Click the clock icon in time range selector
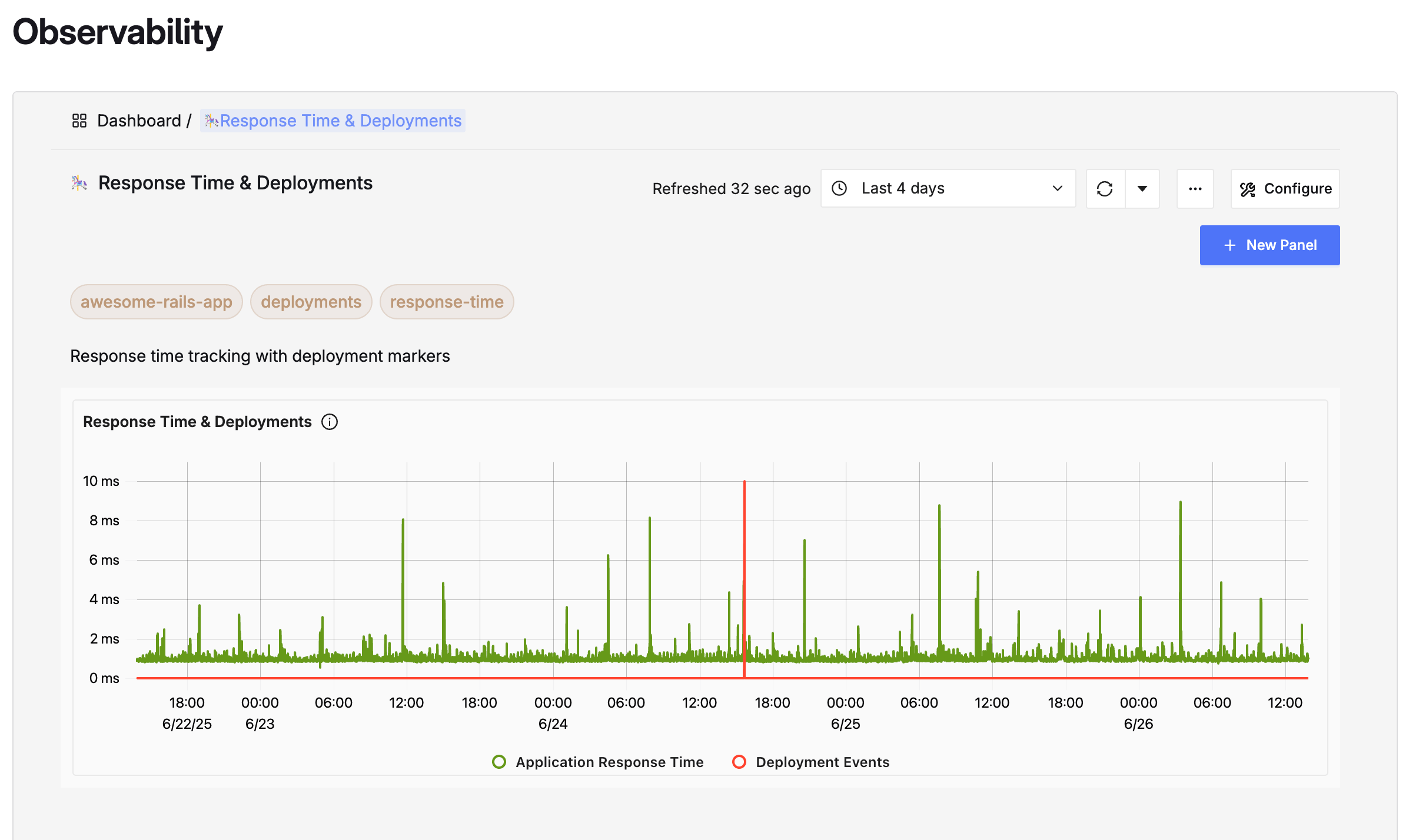Image resolution: width=1409 pixels, height=840 pixels. (839, 188)
